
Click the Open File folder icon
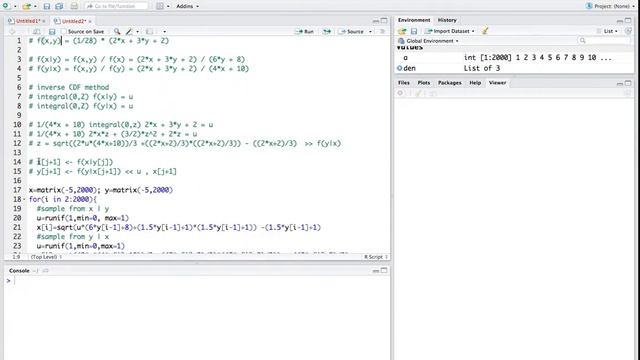pyautogui.click(x=27, y=6)
